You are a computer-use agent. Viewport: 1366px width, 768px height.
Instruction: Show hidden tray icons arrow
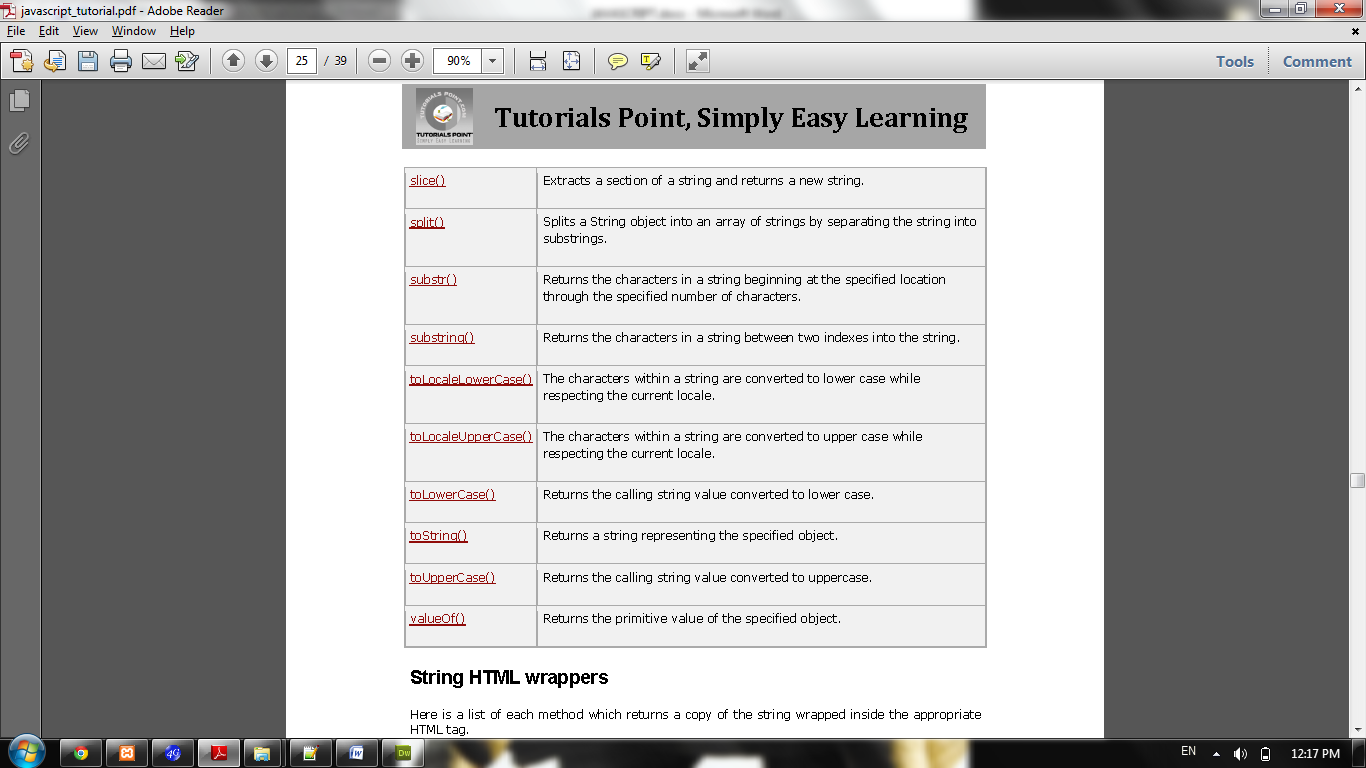(x=1216, y=753)
